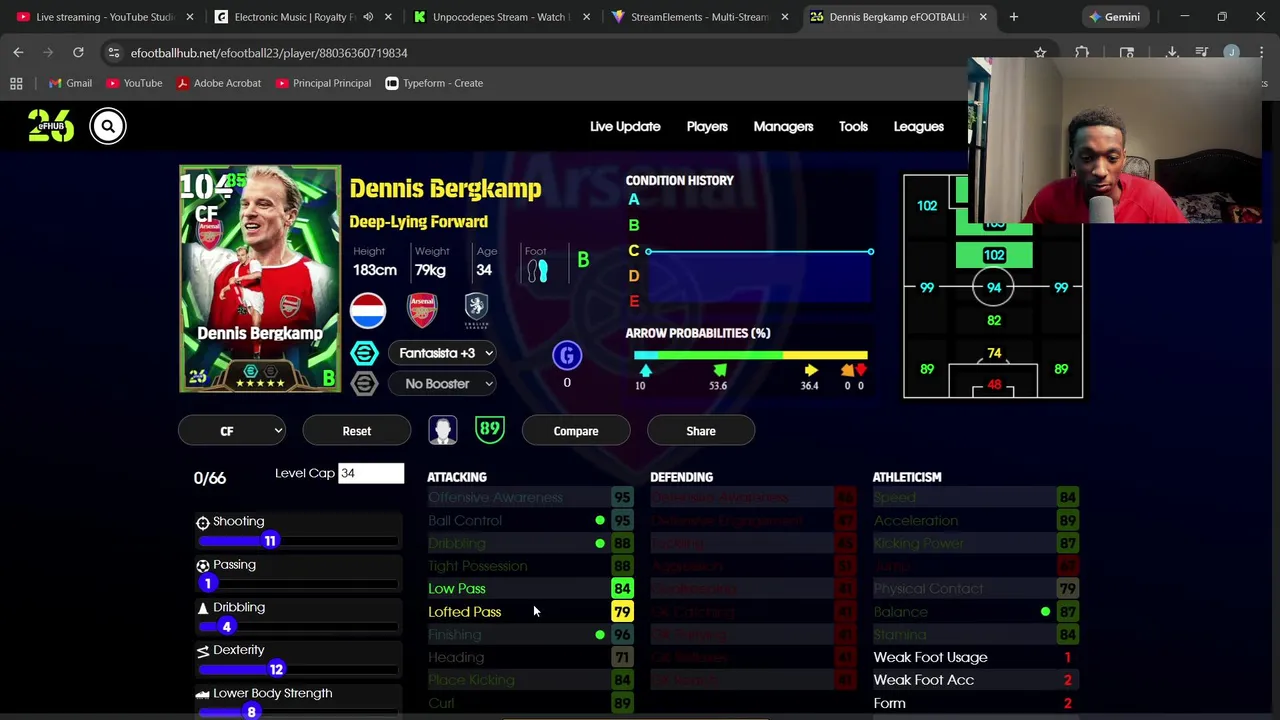Click the preferred foot icon
Image resolution: width=1280 pixels, height=720 pixels.
pyautogui.click(x=537, y=270)
